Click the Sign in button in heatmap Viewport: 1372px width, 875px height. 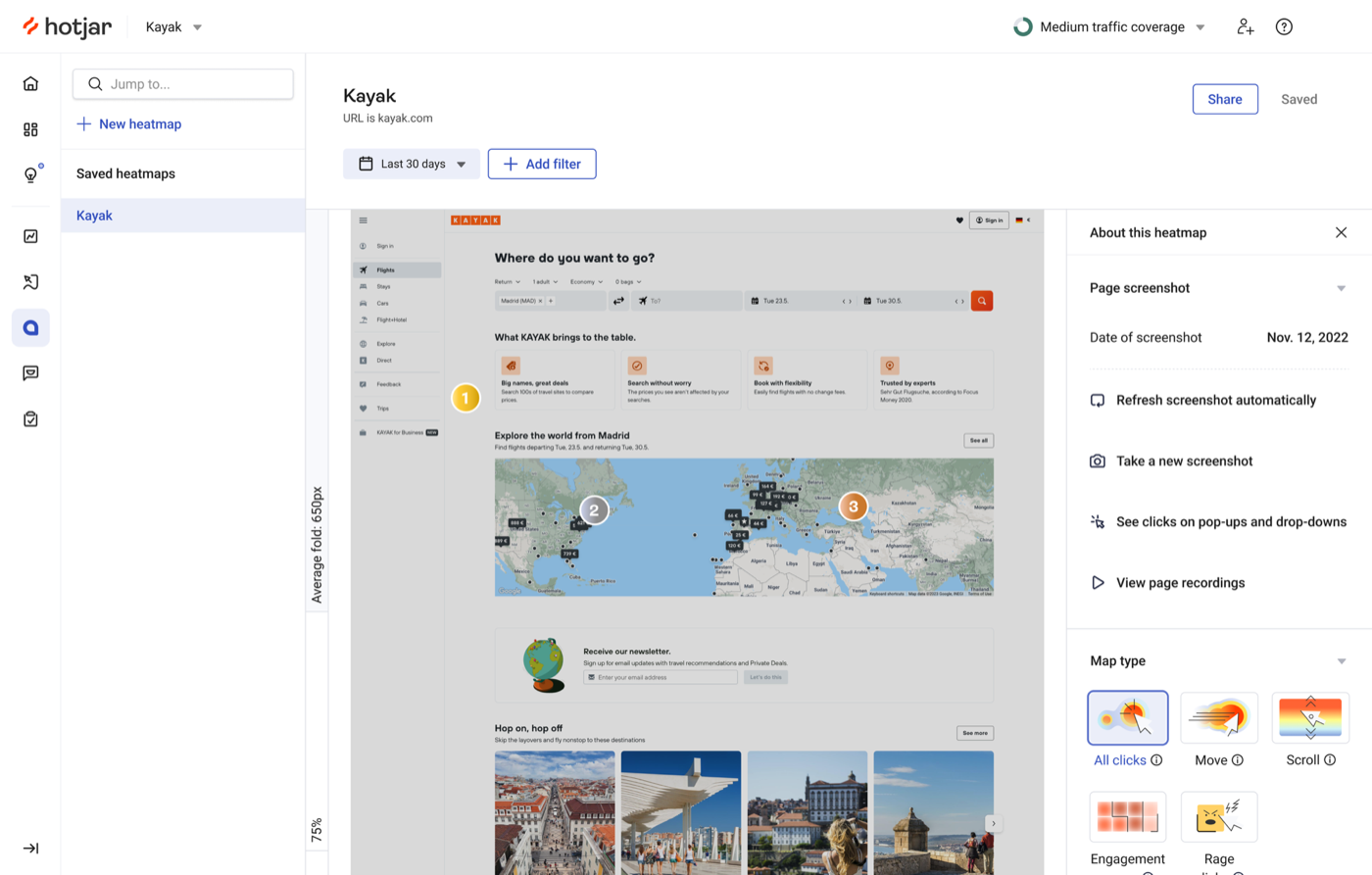(989, 220)
